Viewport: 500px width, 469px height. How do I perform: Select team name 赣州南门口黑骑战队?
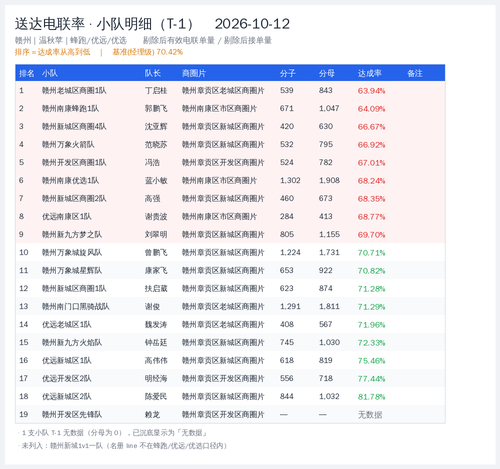(x=76, y=306)
